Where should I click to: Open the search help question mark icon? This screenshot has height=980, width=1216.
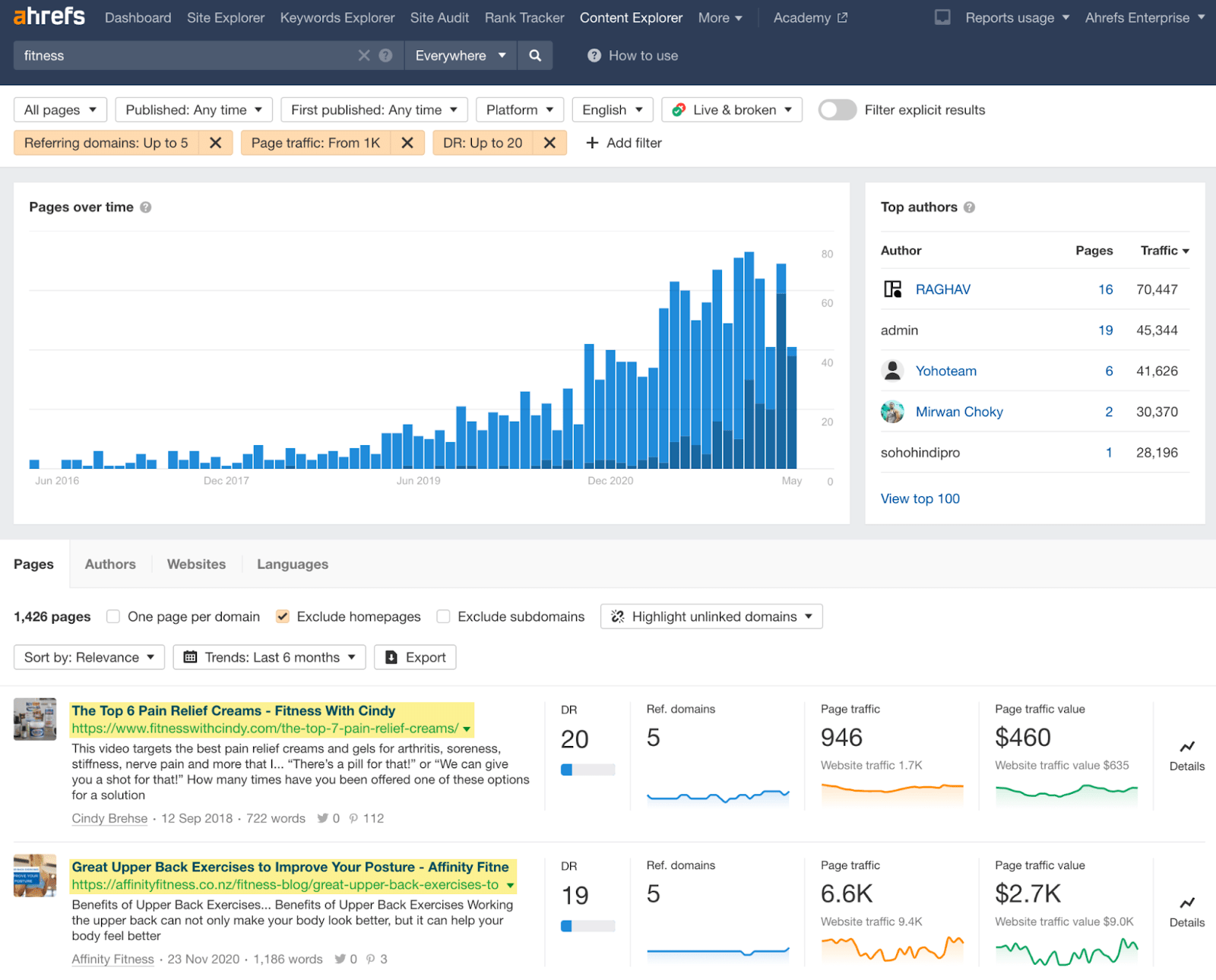point(386,55)
